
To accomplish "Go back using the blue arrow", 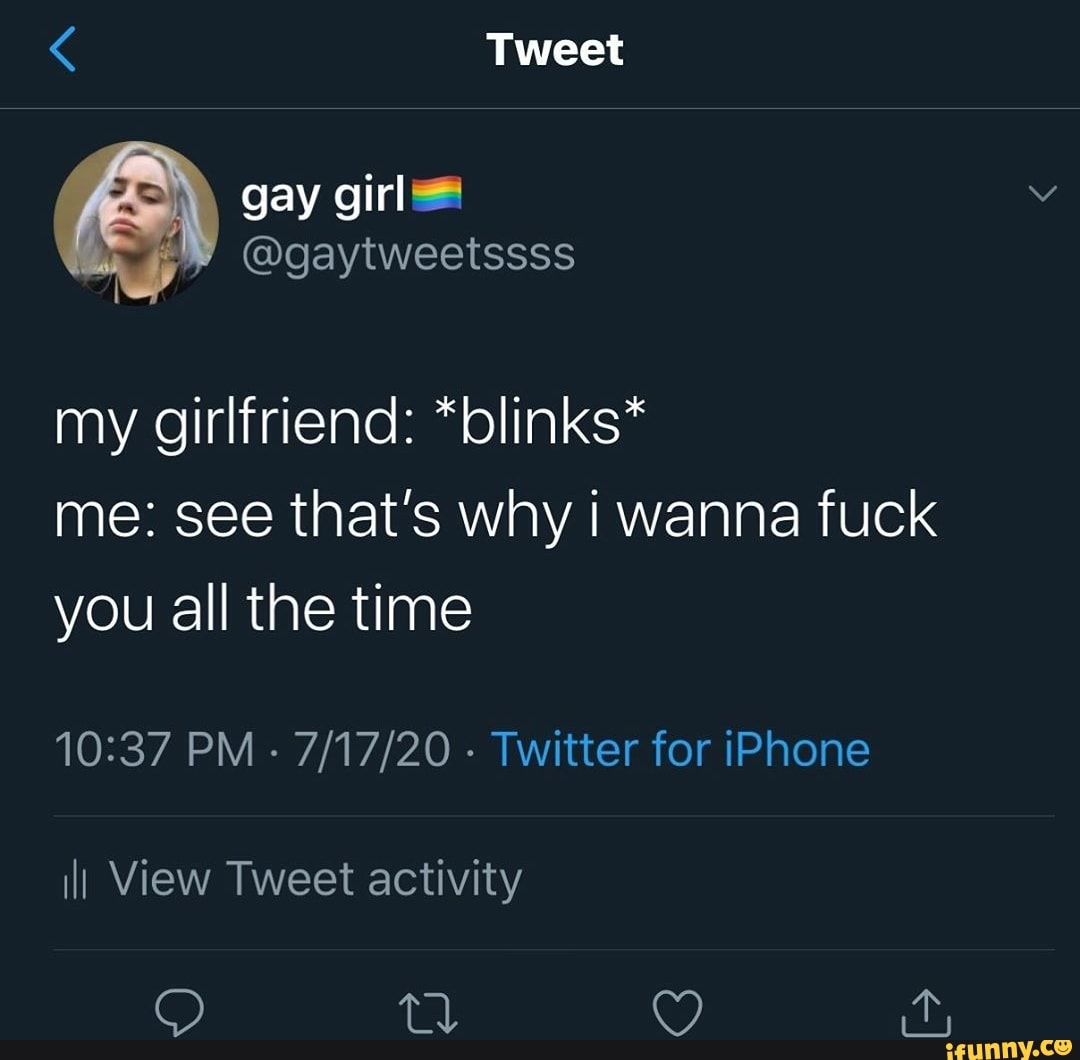I will click(x=63, y=50).
